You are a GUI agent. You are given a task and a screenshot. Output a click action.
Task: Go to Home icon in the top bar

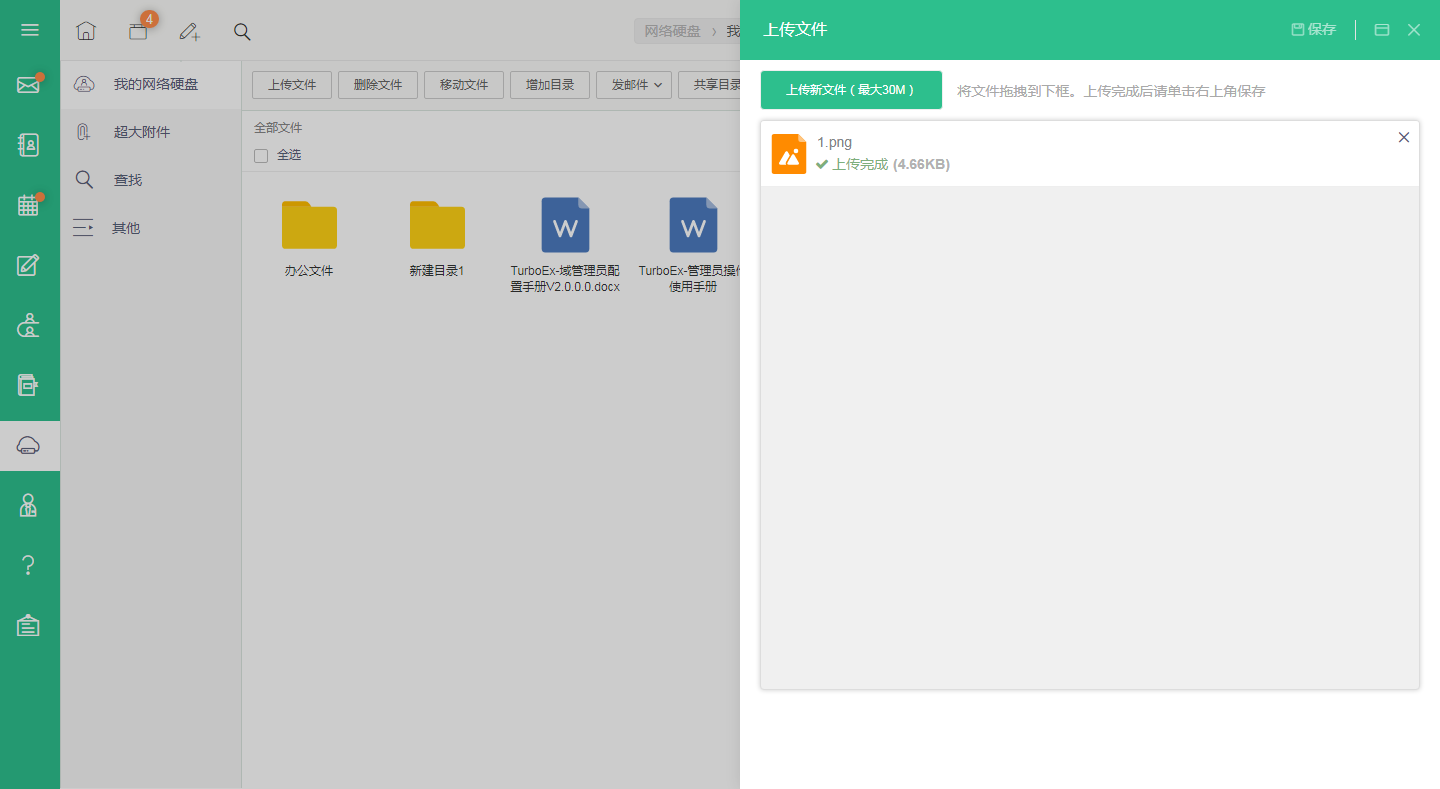point(86,31)
